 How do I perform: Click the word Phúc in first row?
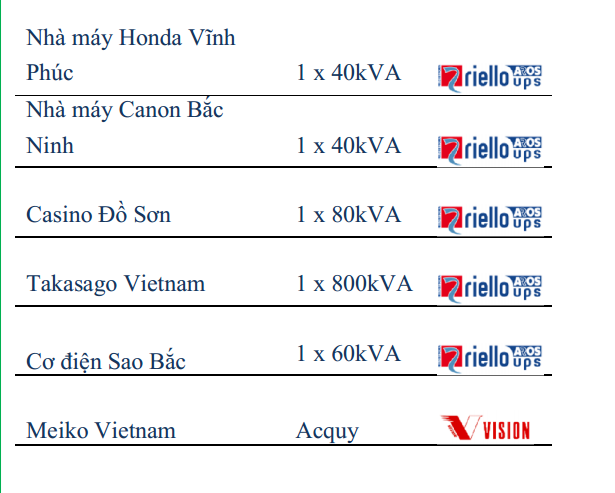click(x=50, y=73)
